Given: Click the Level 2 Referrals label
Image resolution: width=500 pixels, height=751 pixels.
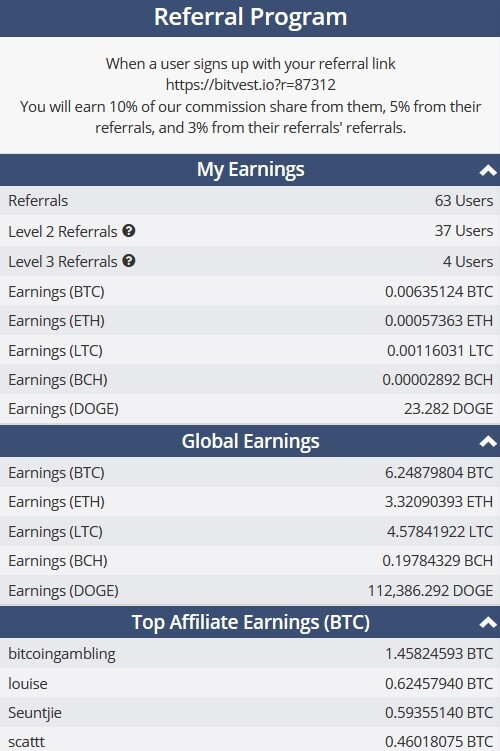Looking at the screenshot, I should (x=63, y=231).
